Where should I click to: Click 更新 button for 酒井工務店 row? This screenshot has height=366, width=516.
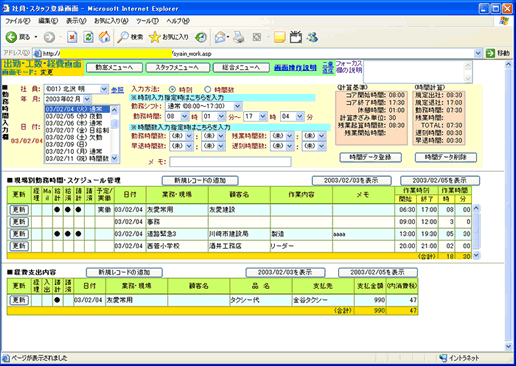click(x=19, y=246)
